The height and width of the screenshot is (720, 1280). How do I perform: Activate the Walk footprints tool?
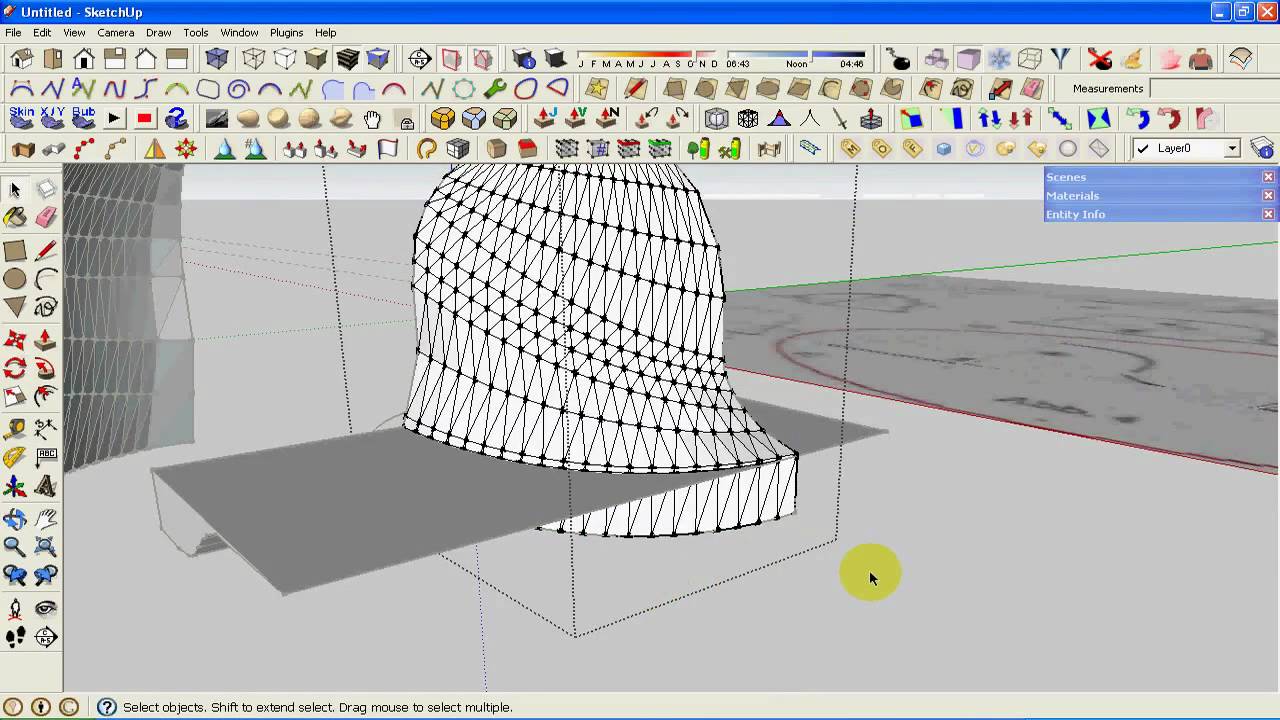pos(15,637)
